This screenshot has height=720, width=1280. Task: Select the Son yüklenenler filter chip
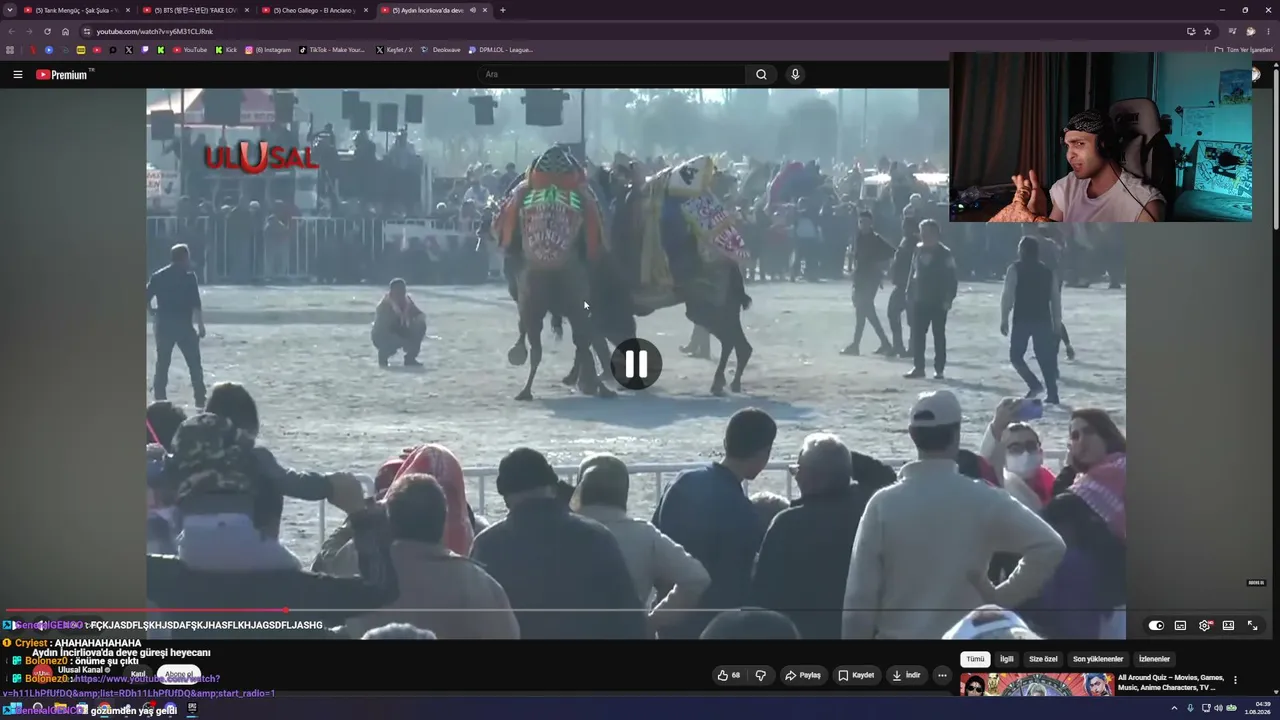pos(1098,659)
